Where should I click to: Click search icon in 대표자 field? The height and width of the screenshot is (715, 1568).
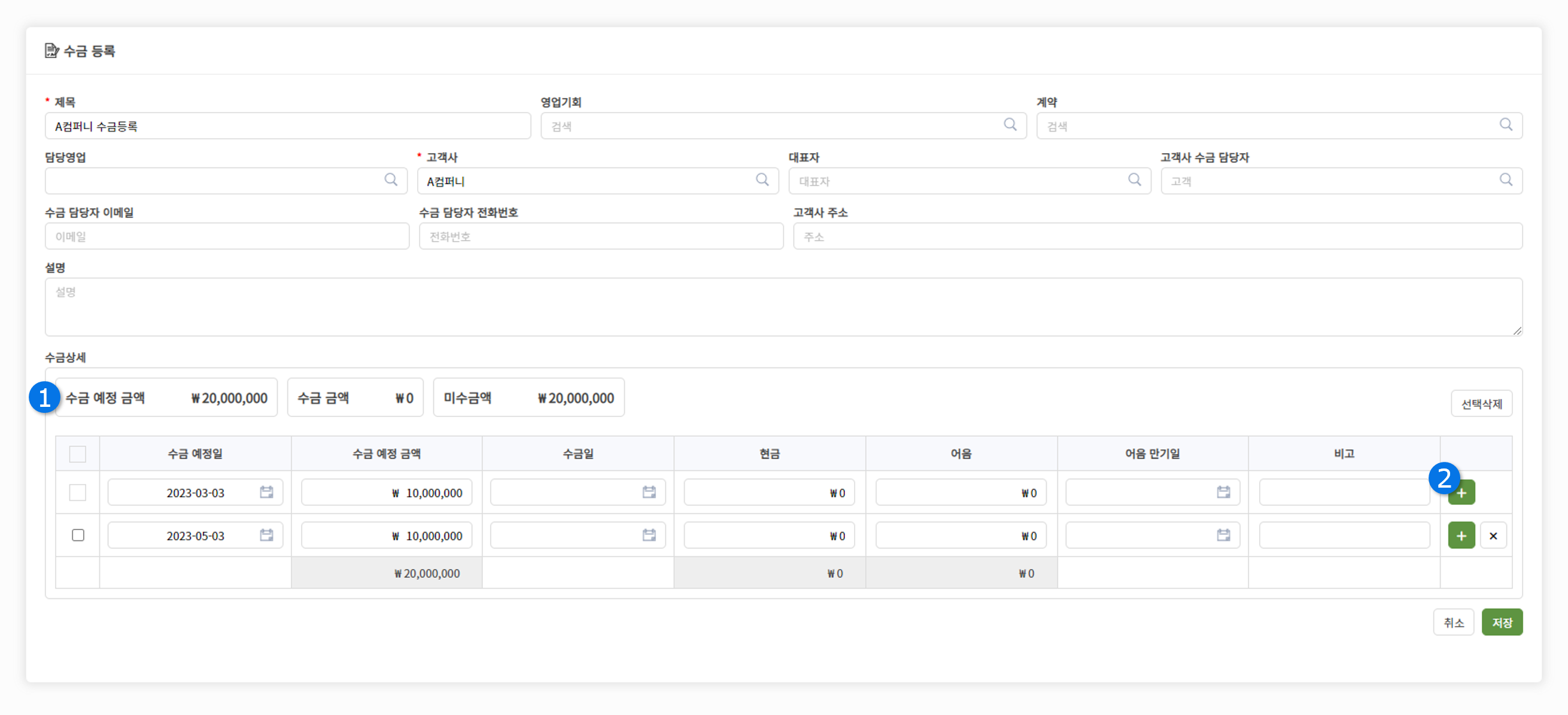pyautogui.click(x=1134, y=180)
